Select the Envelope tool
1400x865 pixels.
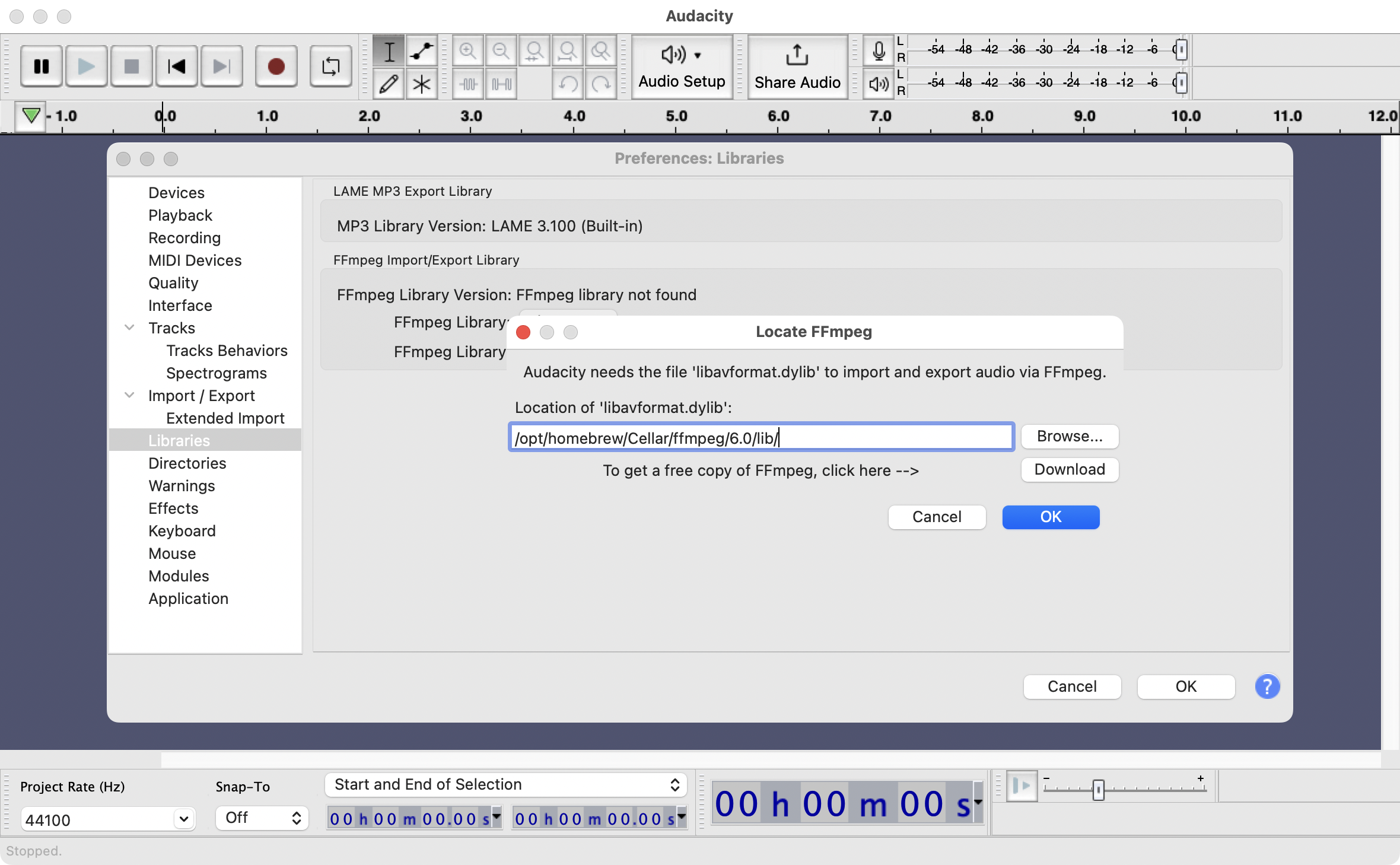click(x=421, y=51)
